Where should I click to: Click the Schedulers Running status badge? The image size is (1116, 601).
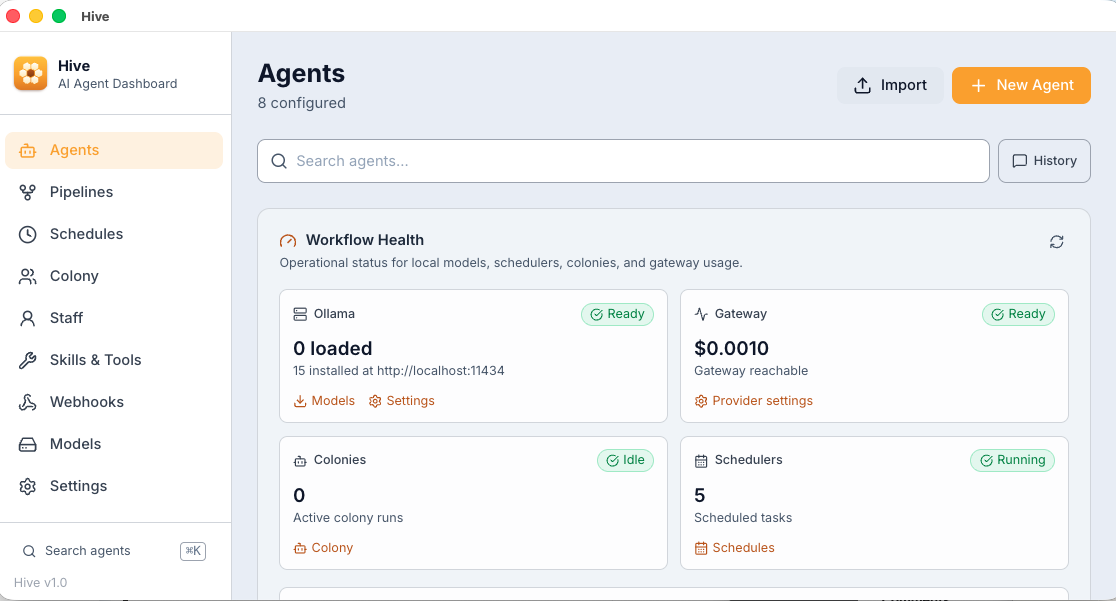point(1012,460)
